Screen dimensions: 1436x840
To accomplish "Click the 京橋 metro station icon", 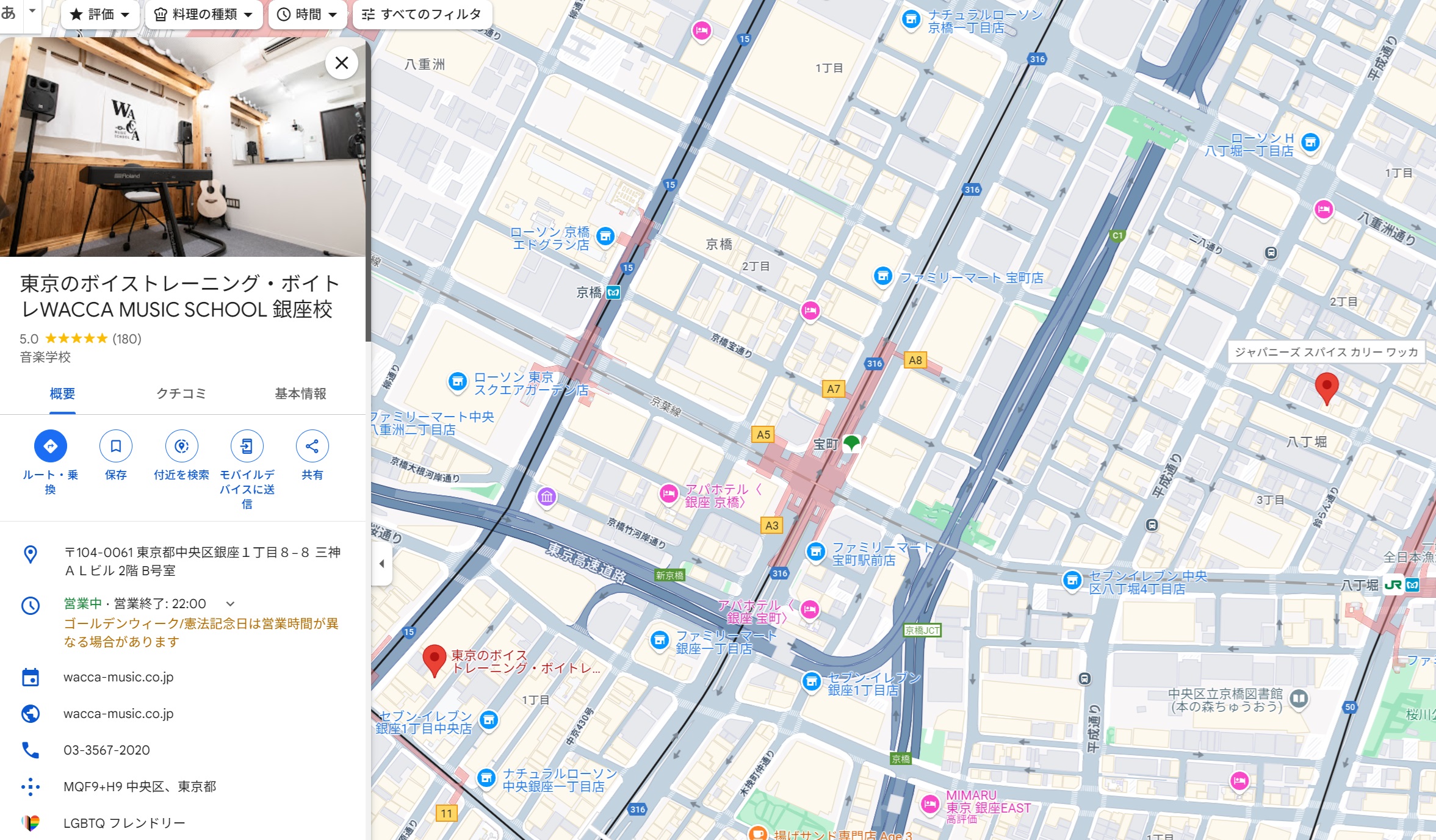I will click(613, 293).
